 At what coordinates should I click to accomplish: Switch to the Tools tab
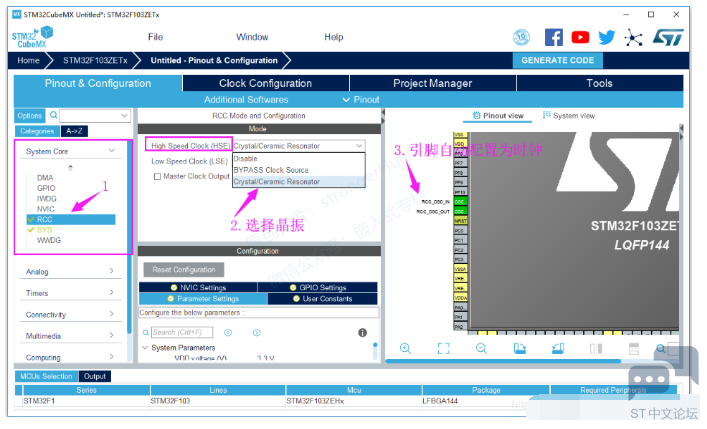(x=600, y=83)
